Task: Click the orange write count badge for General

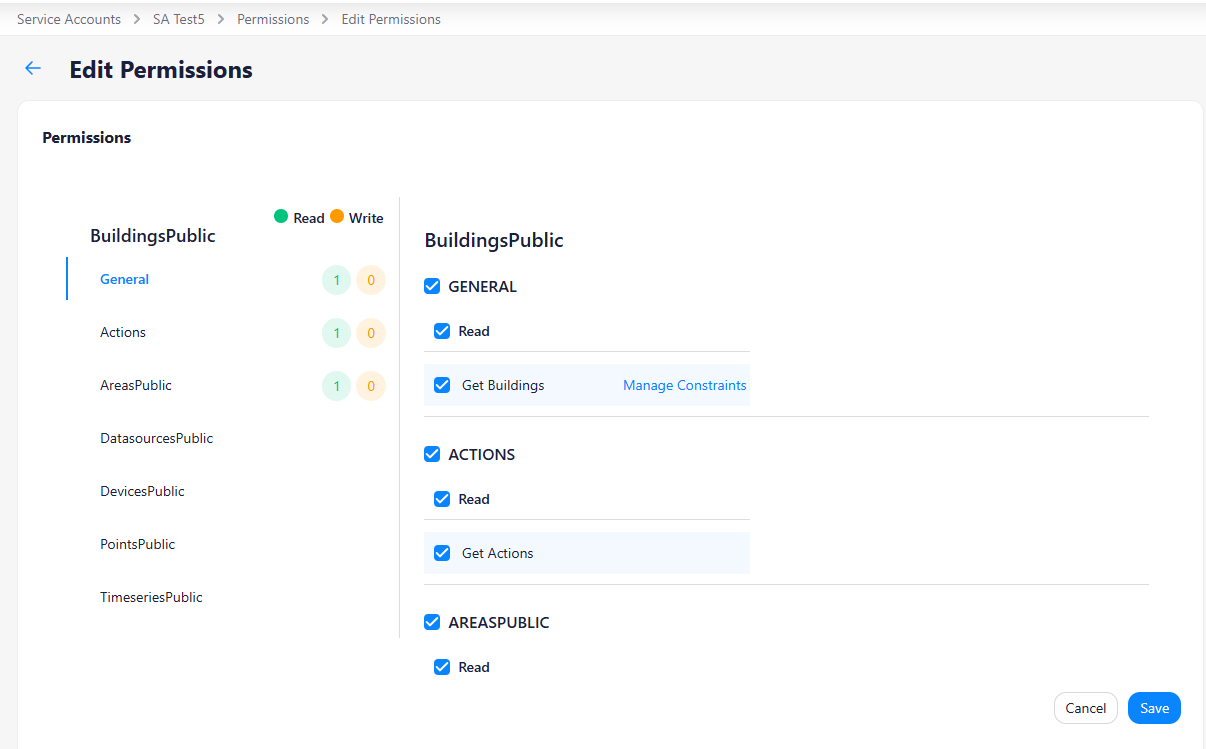Action: (x=371, y=280)
